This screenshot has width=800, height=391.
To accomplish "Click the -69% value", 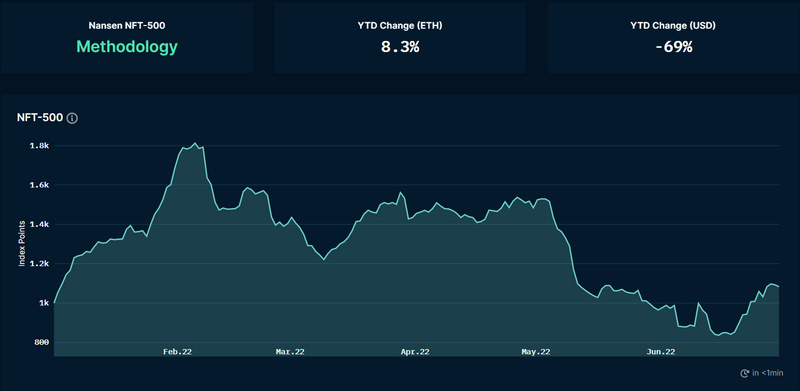I will (673, 47).
